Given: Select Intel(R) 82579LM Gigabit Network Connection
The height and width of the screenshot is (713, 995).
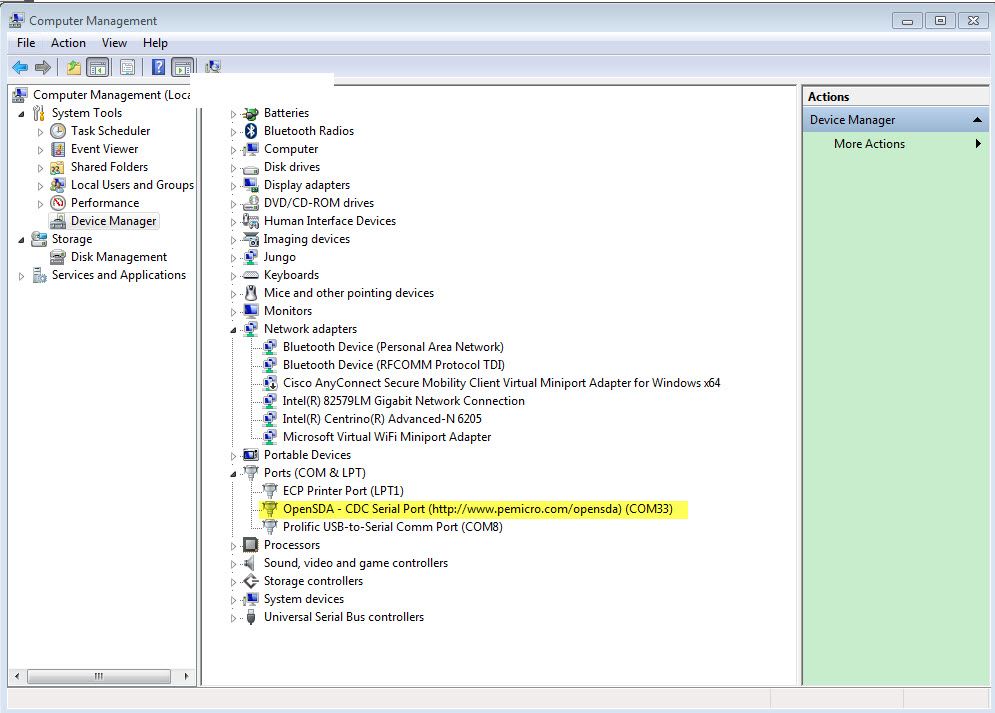Looking at the screenshot, I should [x=404, y=401].
